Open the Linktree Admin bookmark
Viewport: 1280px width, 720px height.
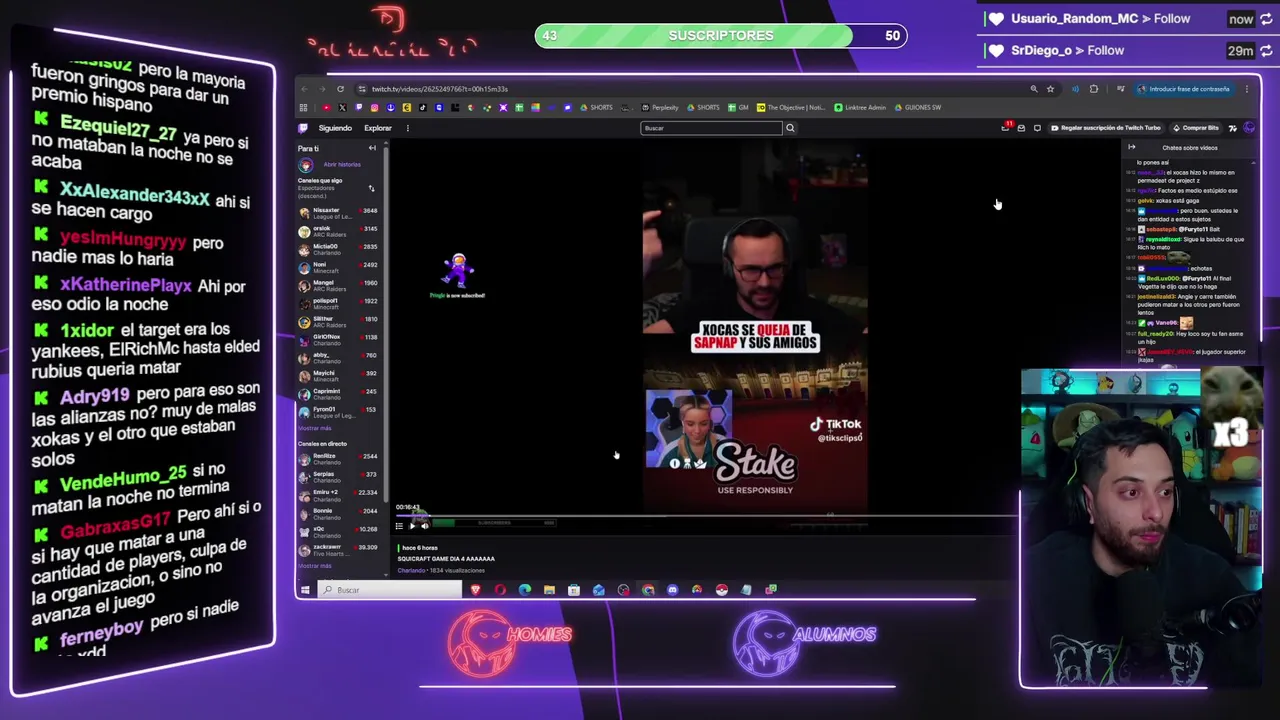coord(860,107)
